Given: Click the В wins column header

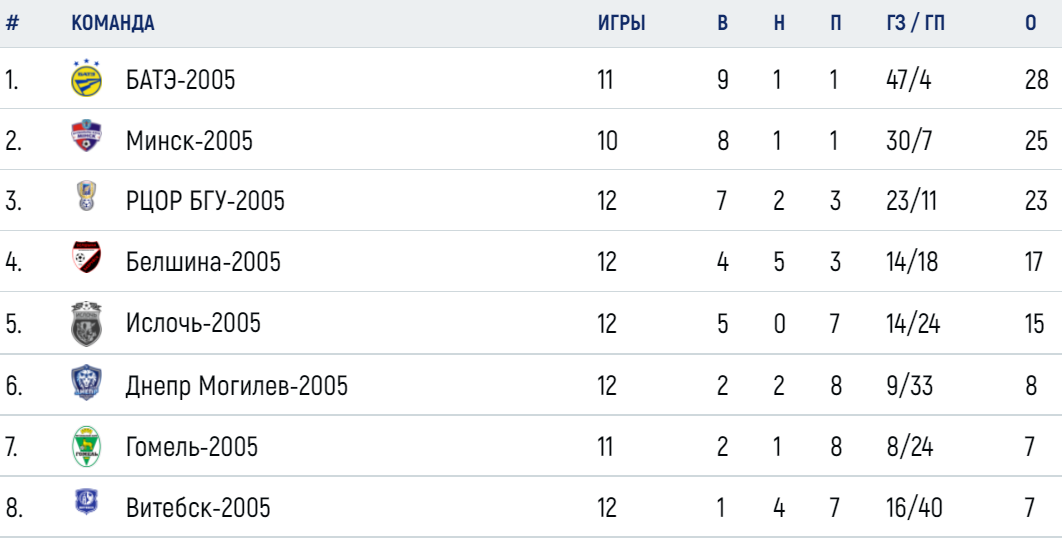Looking at the screenshot, I should 723,23.
